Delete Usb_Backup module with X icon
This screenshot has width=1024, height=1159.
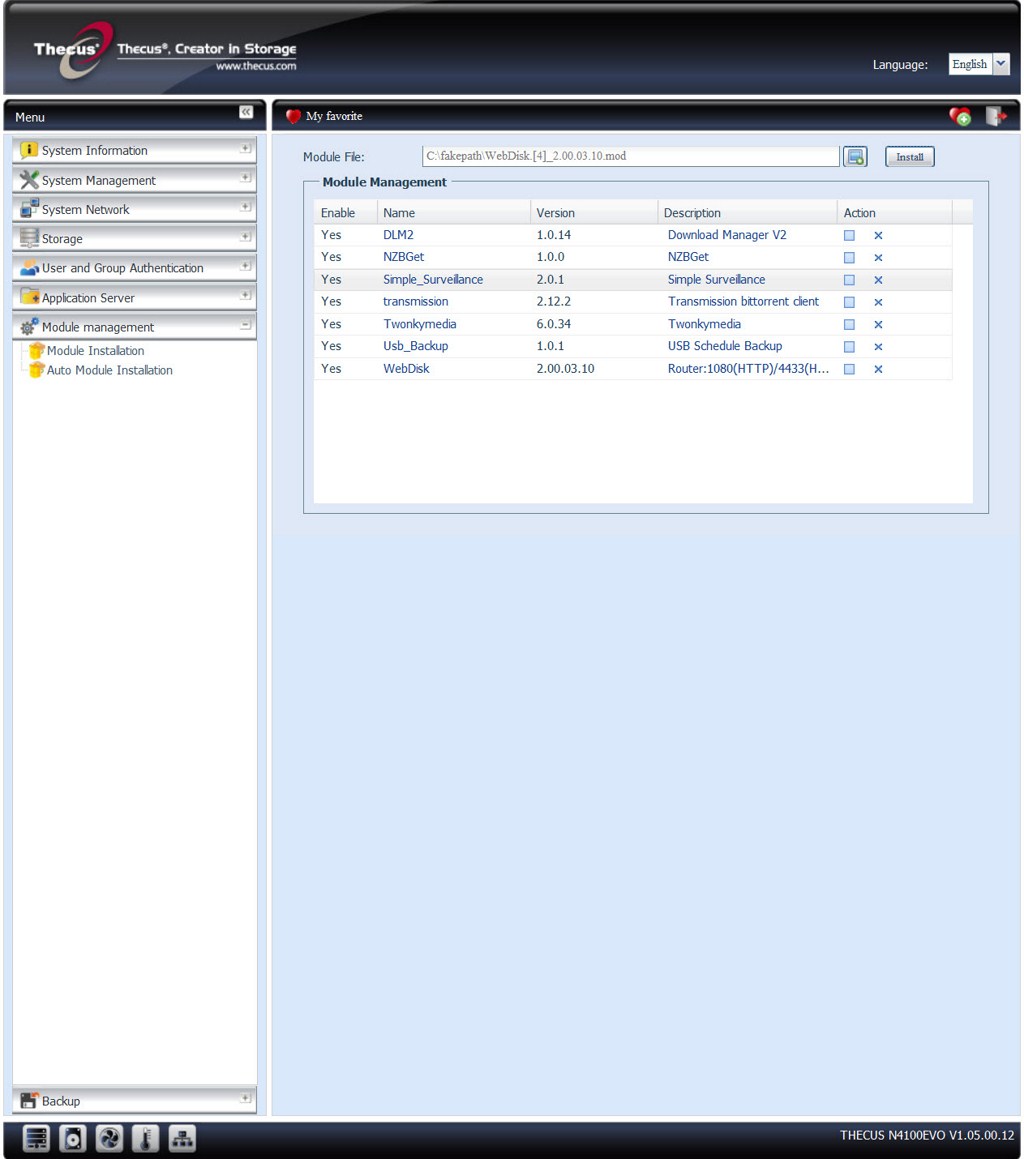tap(878, 347)
